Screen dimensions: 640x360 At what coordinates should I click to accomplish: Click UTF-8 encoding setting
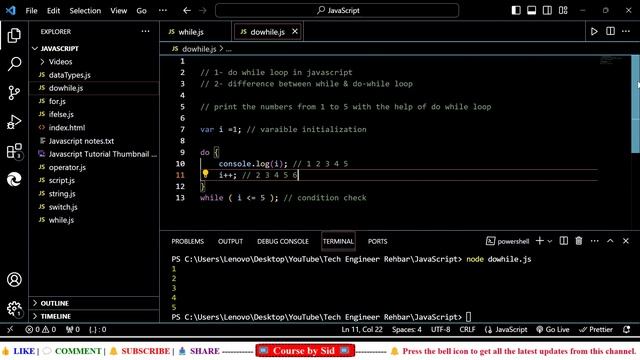tap(440, 329)
